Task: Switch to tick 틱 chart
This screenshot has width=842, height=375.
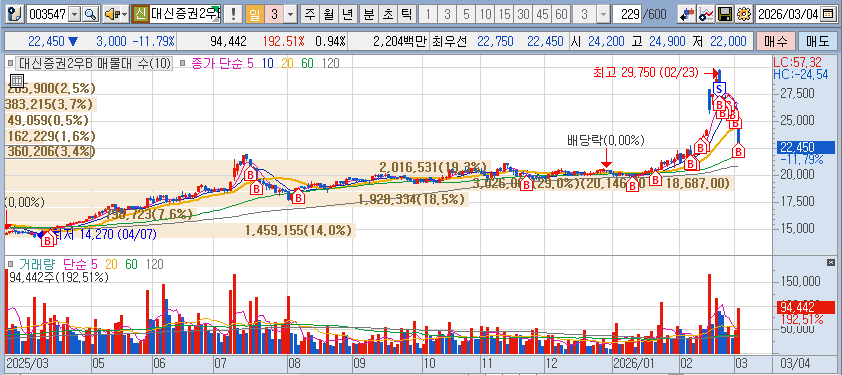Action: click(407, 15)
